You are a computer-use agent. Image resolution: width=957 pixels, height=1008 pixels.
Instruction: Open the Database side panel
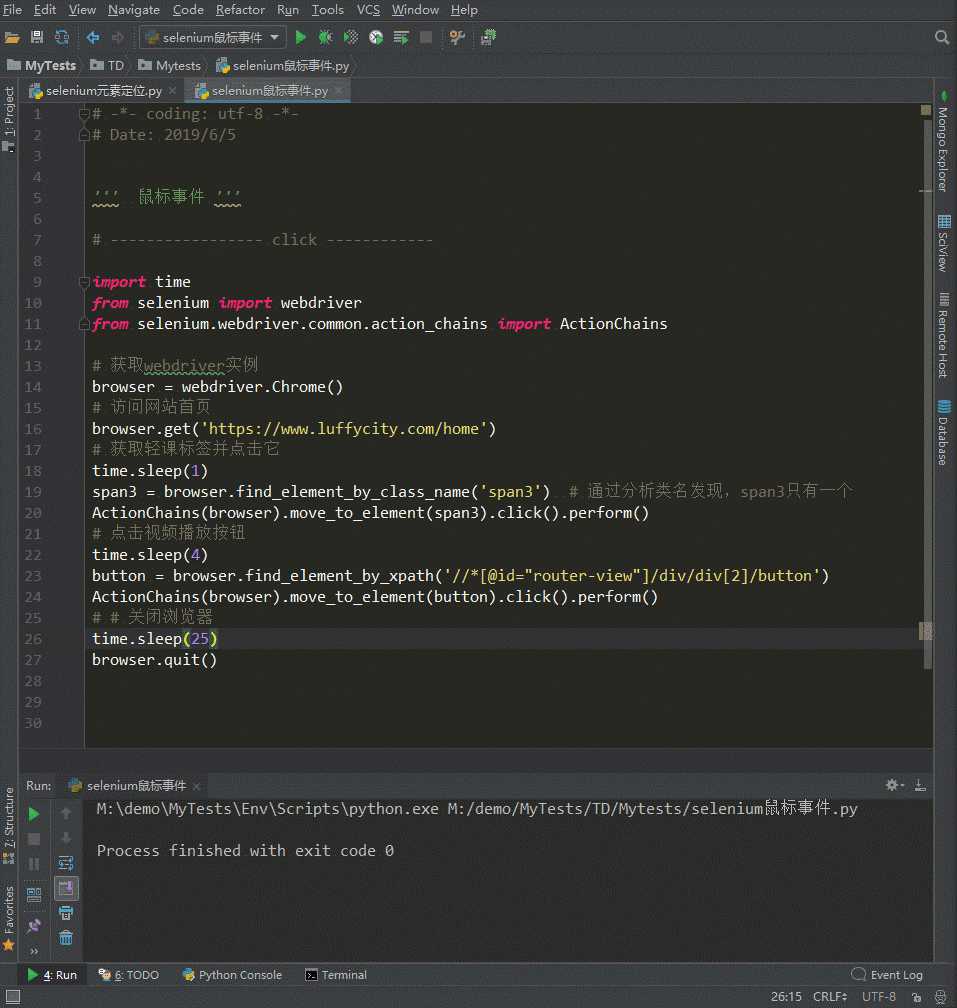[x=944, y=433]
